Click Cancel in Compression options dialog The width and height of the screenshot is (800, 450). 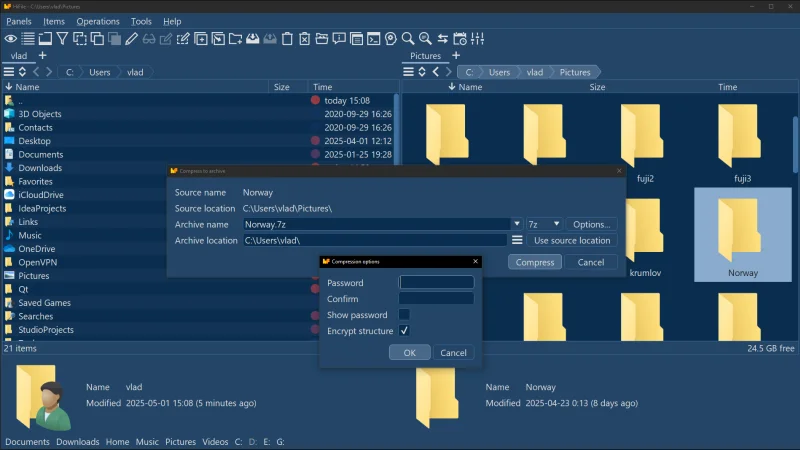(x=453, y=353)
